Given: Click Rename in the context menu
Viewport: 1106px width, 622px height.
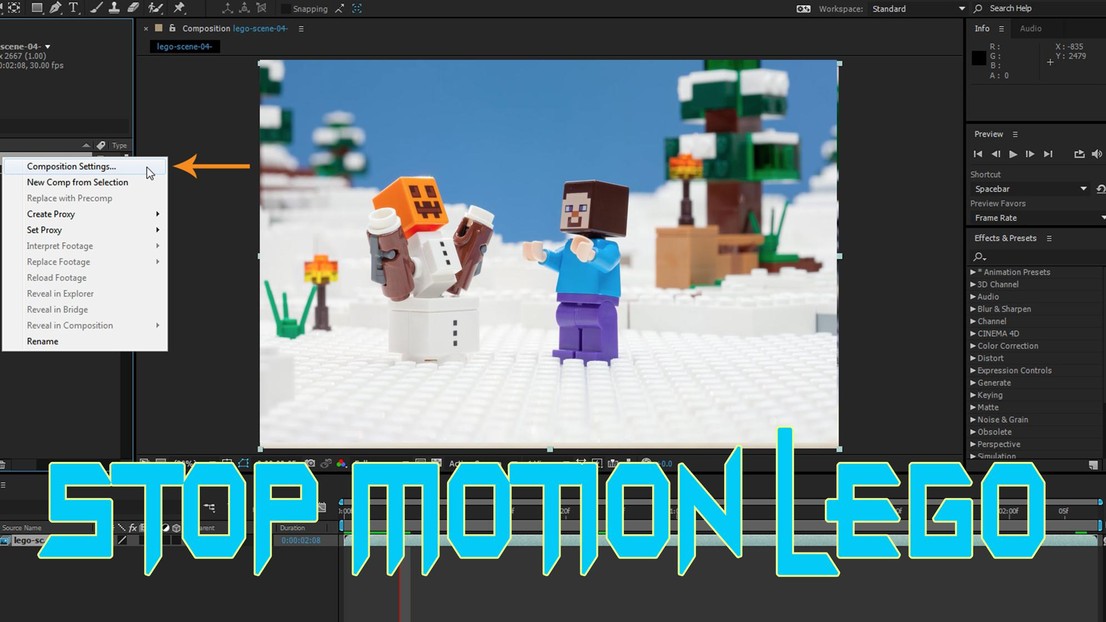Looking at the screenshot, I should click(x=42, y=342).
